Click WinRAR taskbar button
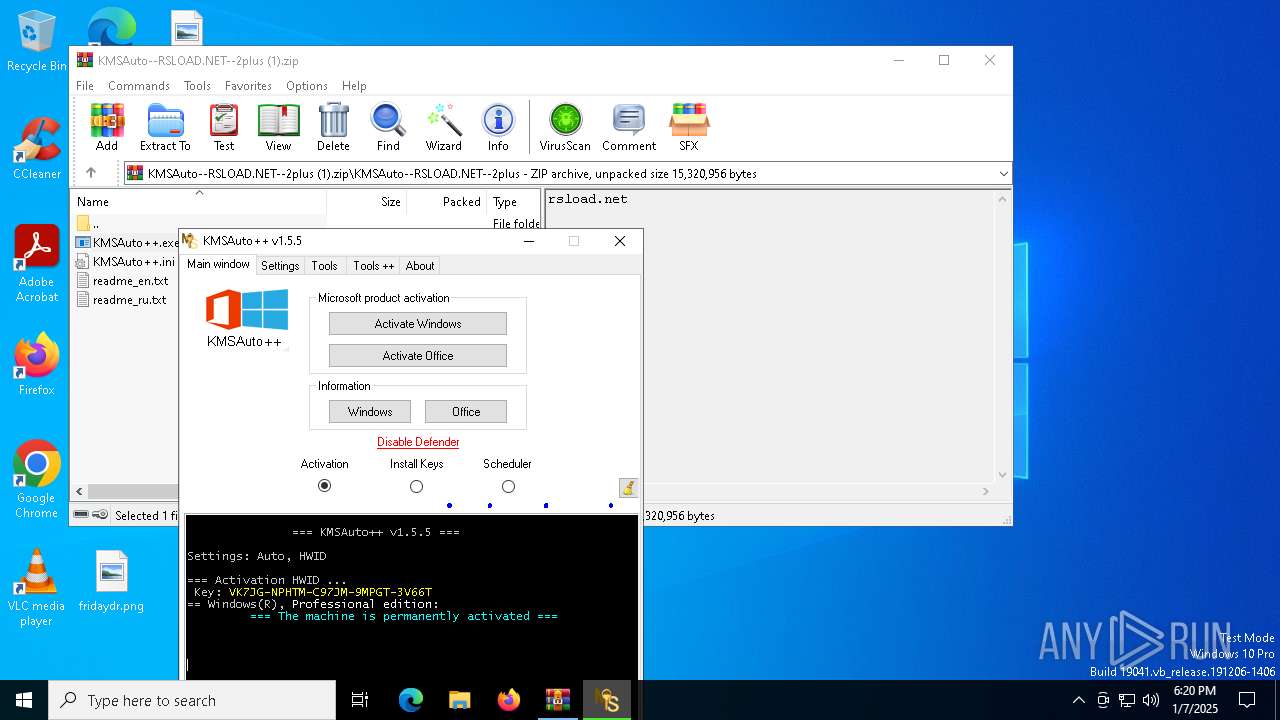The height and width of the screenshot is (720, 1280). coord(557,700)
